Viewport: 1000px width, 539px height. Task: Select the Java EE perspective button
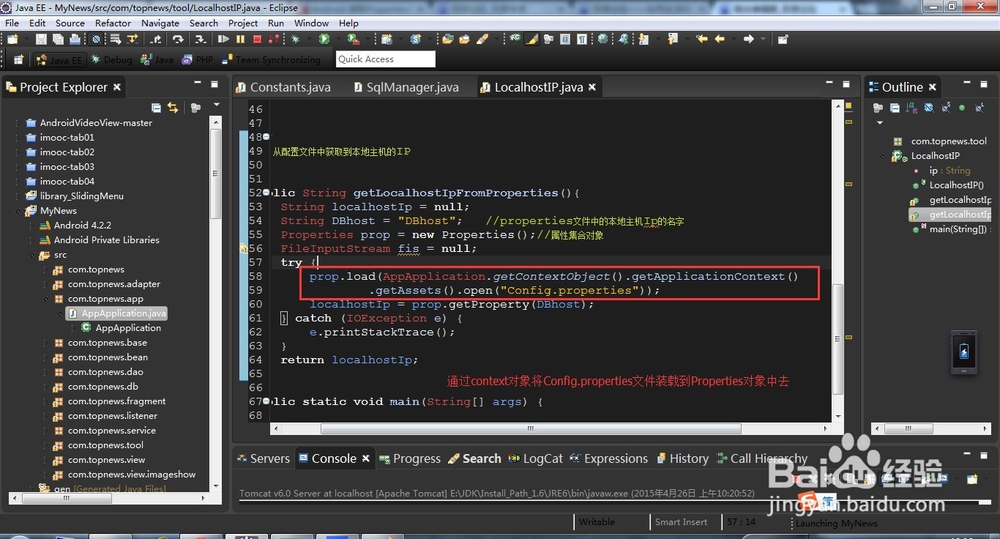pyautogui.click(x=59, y=59)
